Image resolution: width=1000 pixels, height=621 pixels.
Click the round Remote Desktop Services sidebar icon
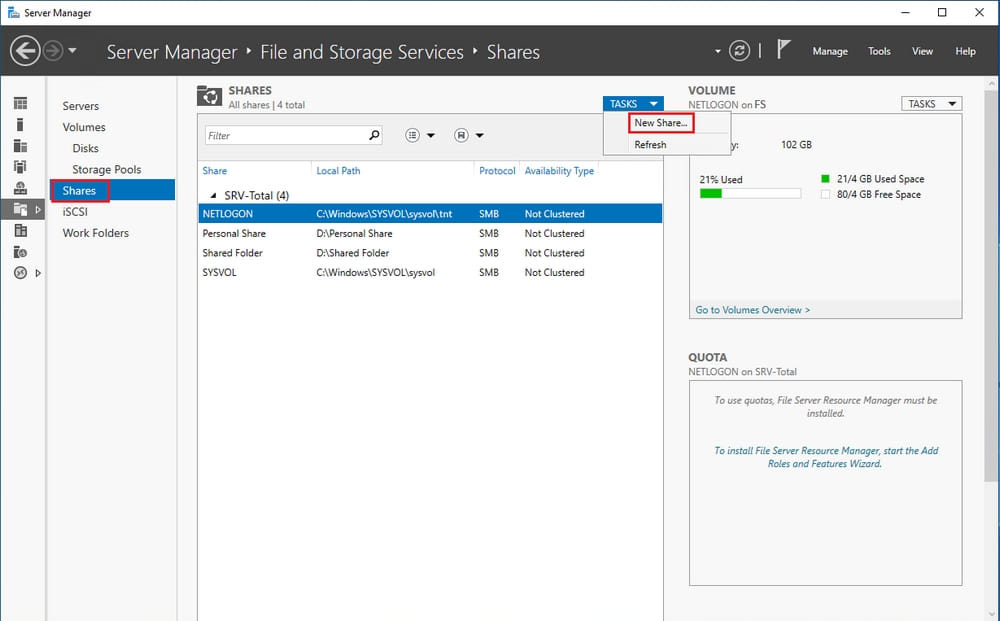point(20,273)
